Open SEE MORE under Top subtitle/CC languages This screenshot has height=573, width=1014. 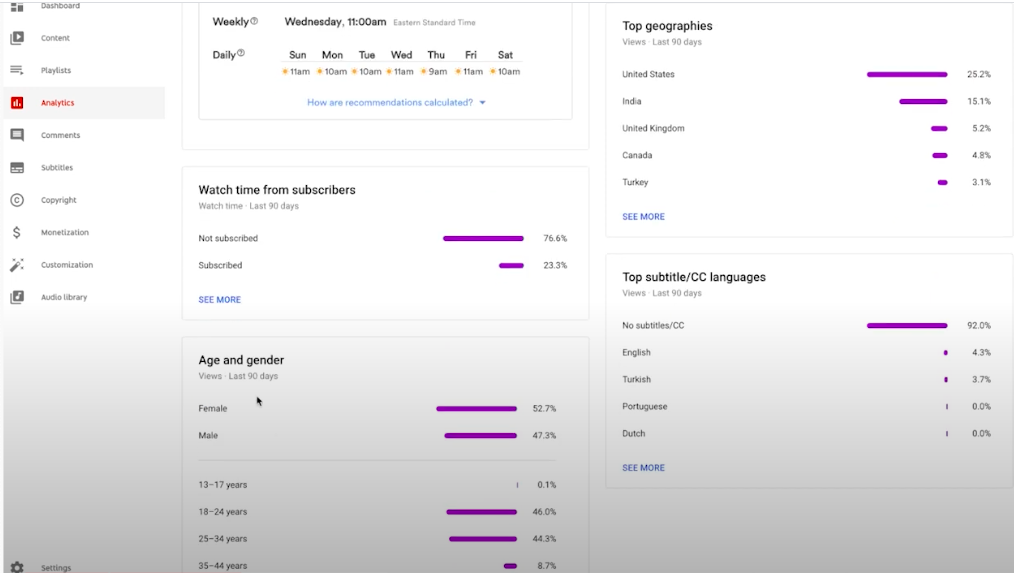tap(643, 468)
